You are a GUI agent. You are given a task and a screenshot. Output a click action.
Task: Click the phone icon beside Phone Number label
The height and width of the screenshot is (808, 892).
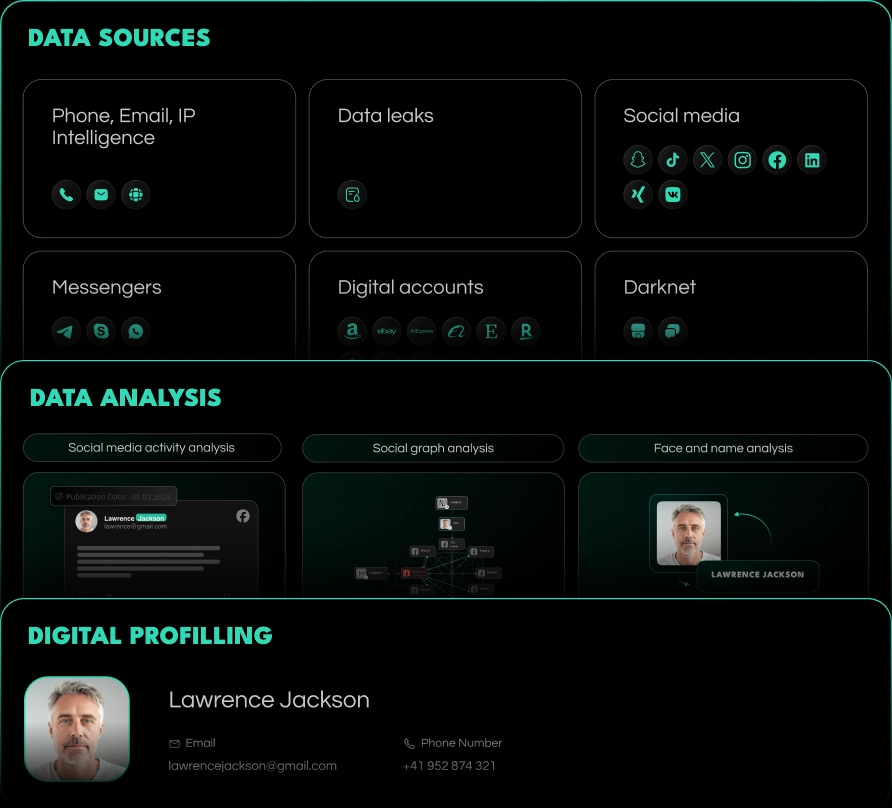click(409, 744)
